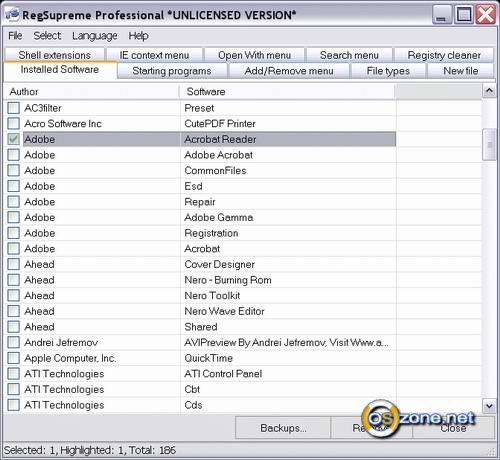Screen dimensions: 500x460
Task: Select the AVIPreview By Andrei Jefremov entry
Action: point(287,342)
